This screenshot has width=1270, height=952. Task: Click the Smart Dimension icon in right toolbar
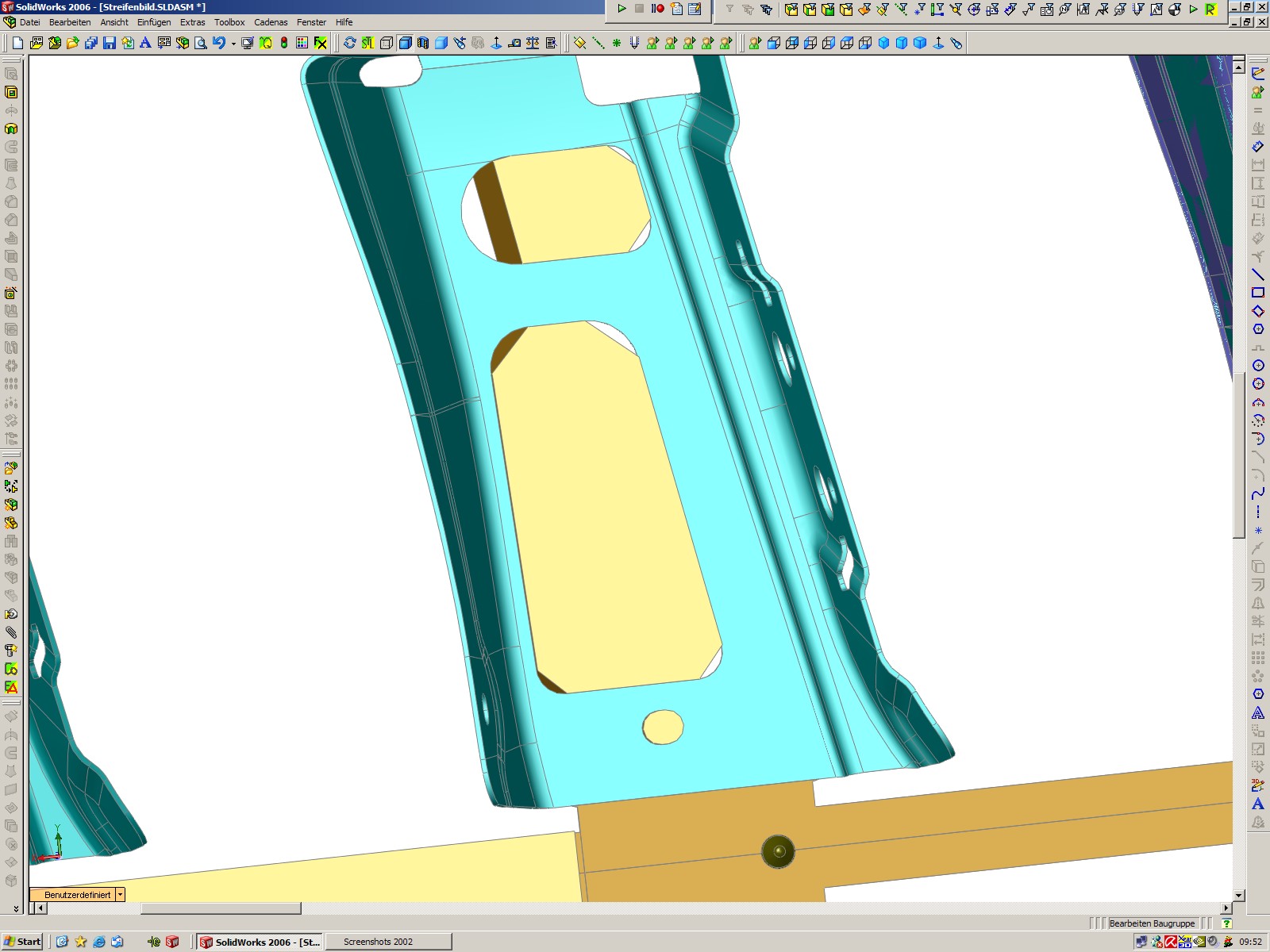coord(1258,147)
